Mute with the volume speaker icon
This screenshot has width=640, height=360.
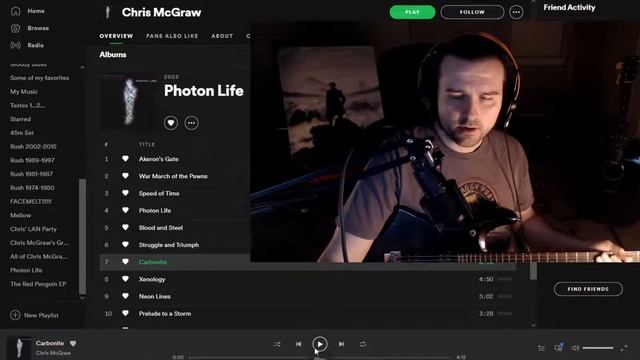575,348
